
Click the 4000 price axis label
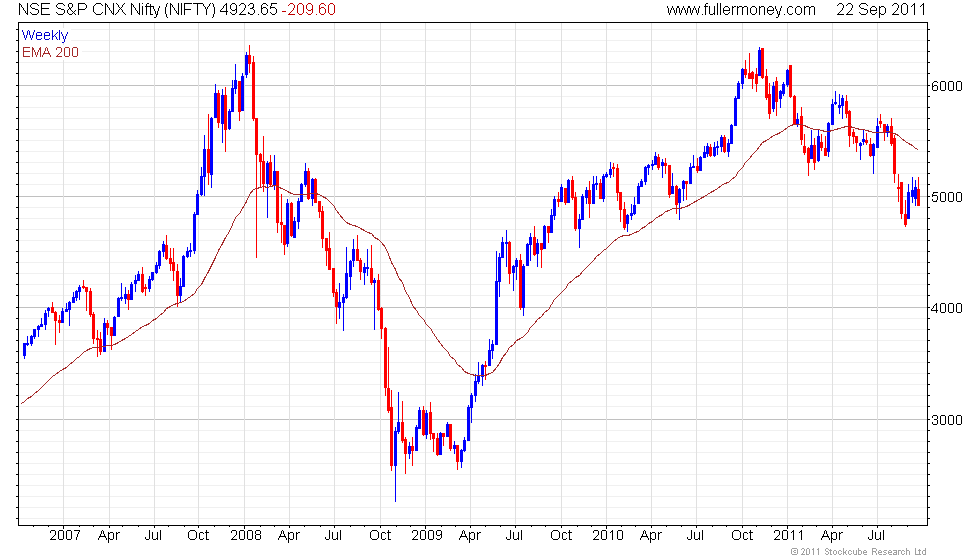pyautogui.click(x=947, y=308)
